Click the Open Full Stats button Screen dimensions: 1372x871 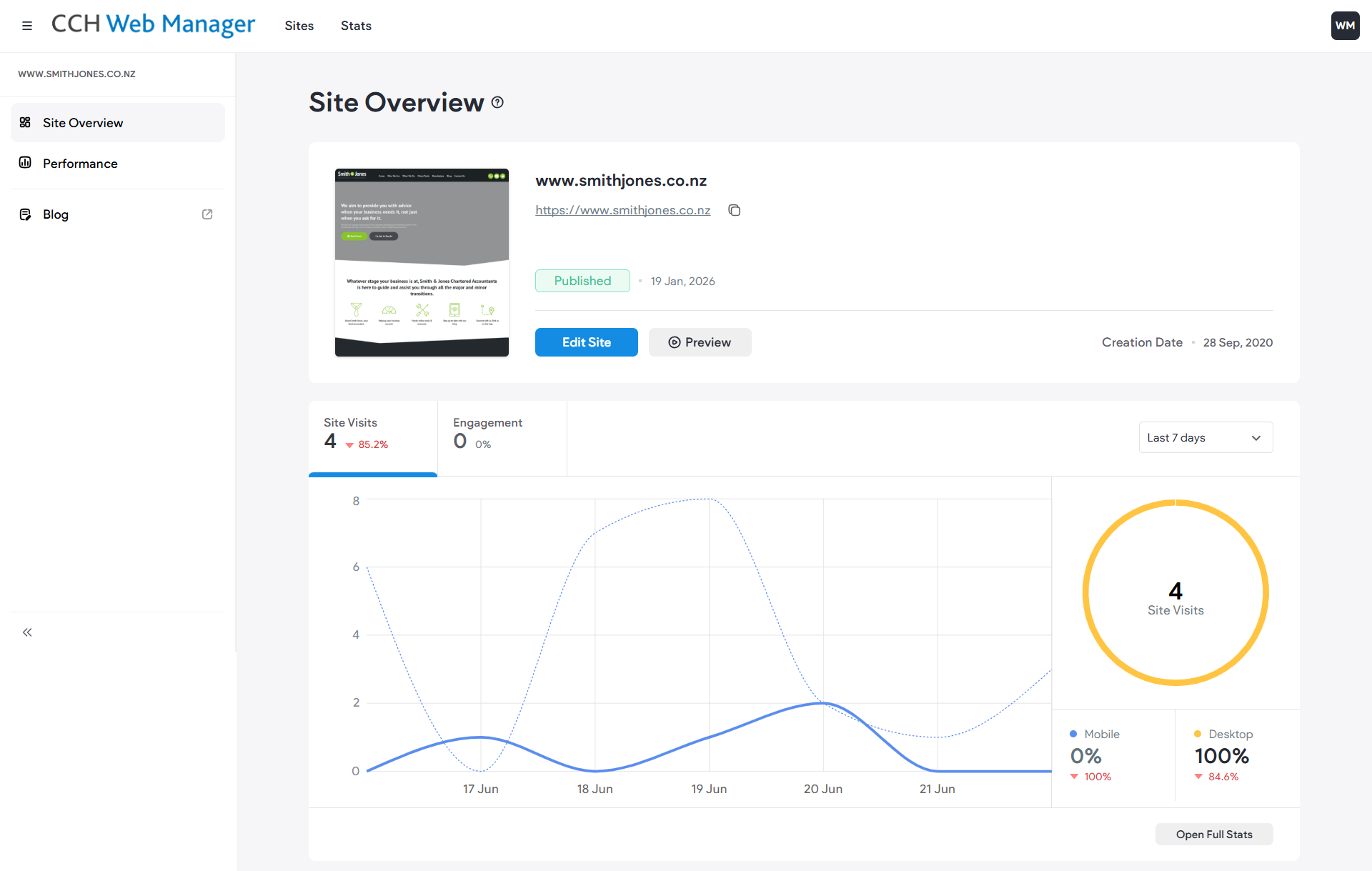point(1214,834)
